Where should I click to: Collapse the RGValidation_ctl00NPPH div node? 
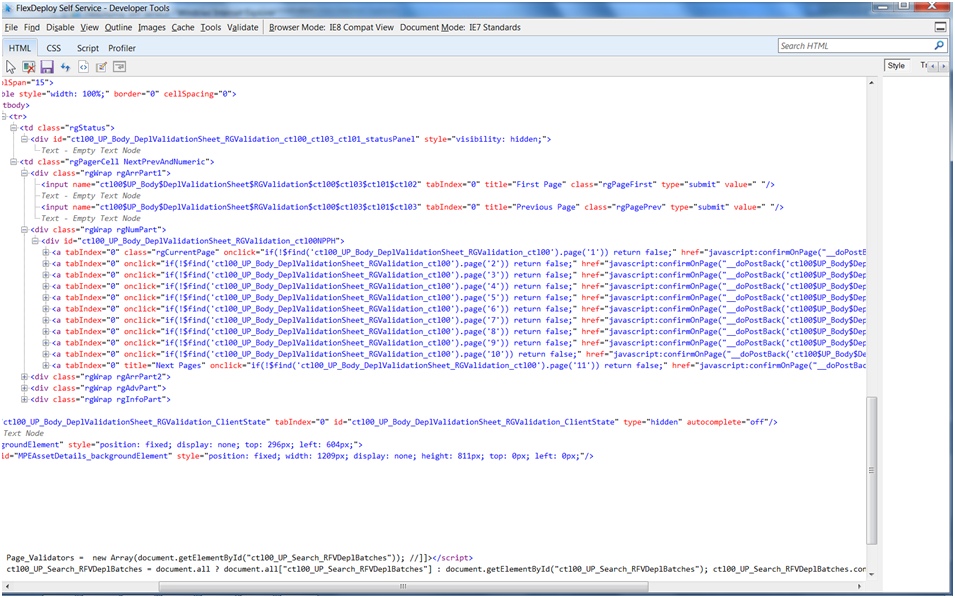pos(35,241)
